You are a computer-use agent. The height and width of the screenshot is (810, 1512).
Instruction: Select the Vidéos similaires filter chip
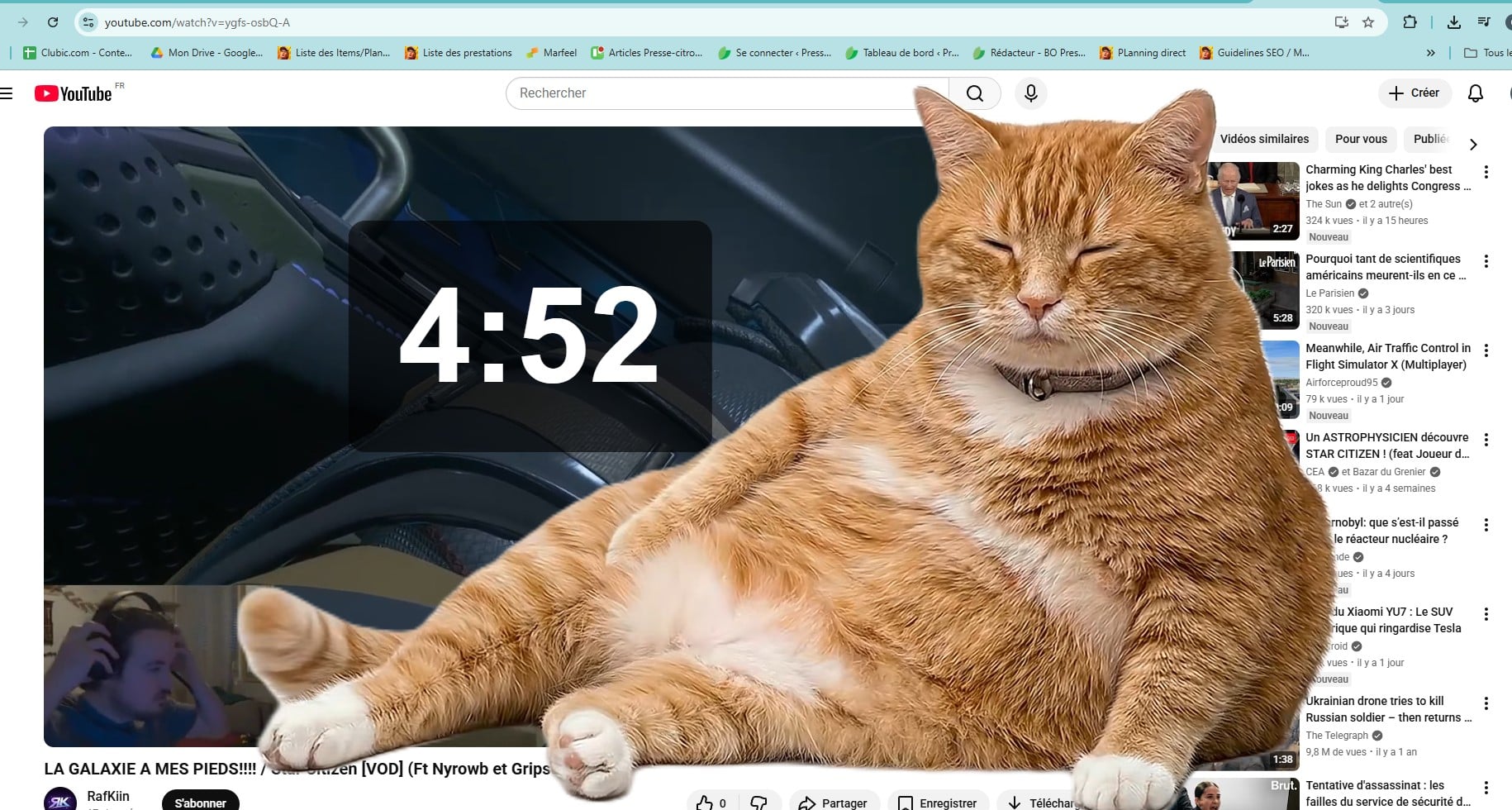(x=1263, y=139)
